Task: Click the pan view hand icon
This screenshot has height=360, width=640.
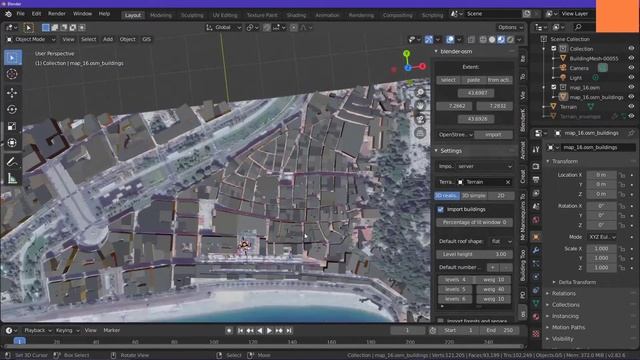Action: tap(420, 106)
